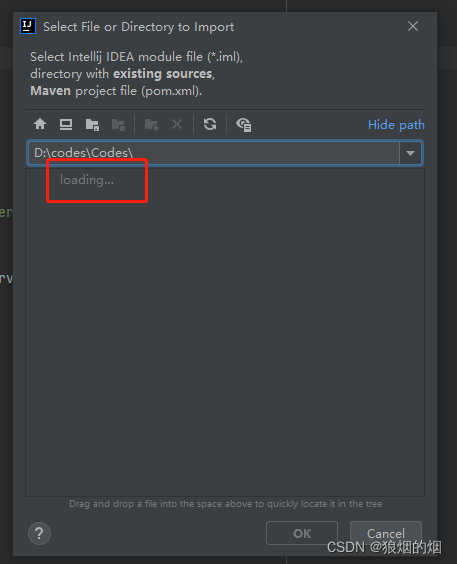Click the OK button

(x=302, y=533)
